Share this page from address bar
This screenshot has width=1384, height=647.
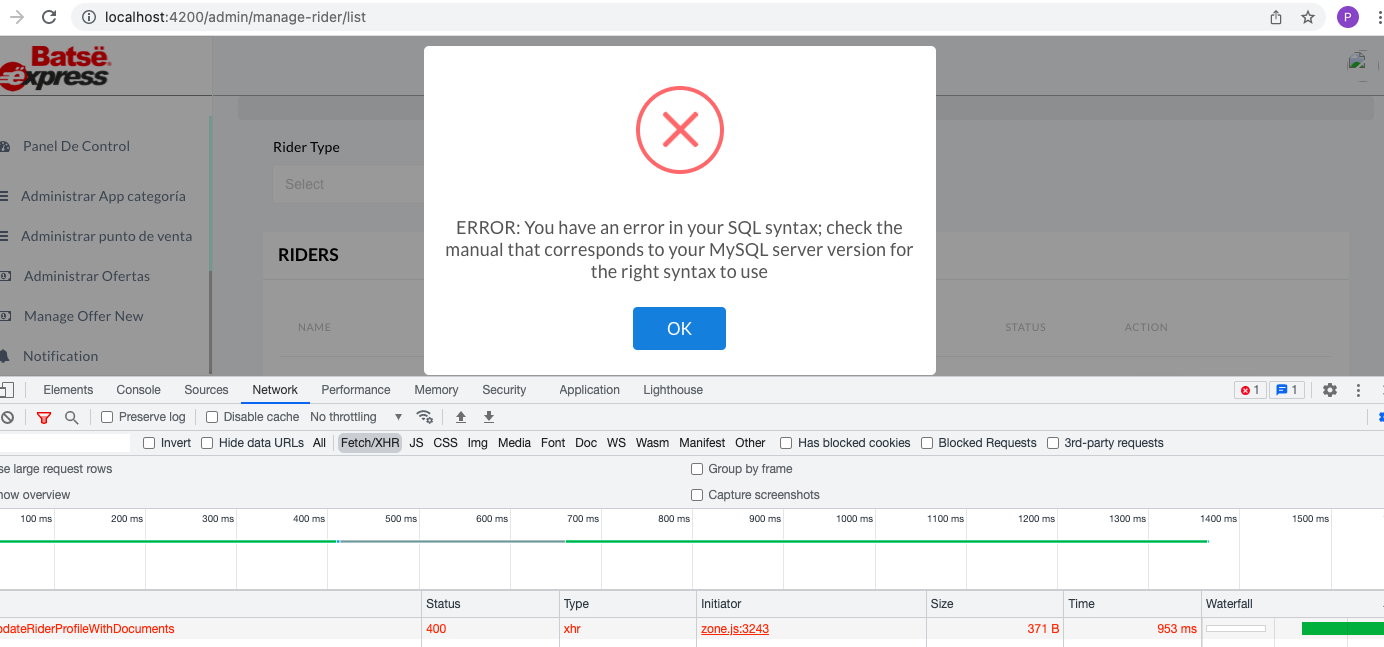point(1276,17)
